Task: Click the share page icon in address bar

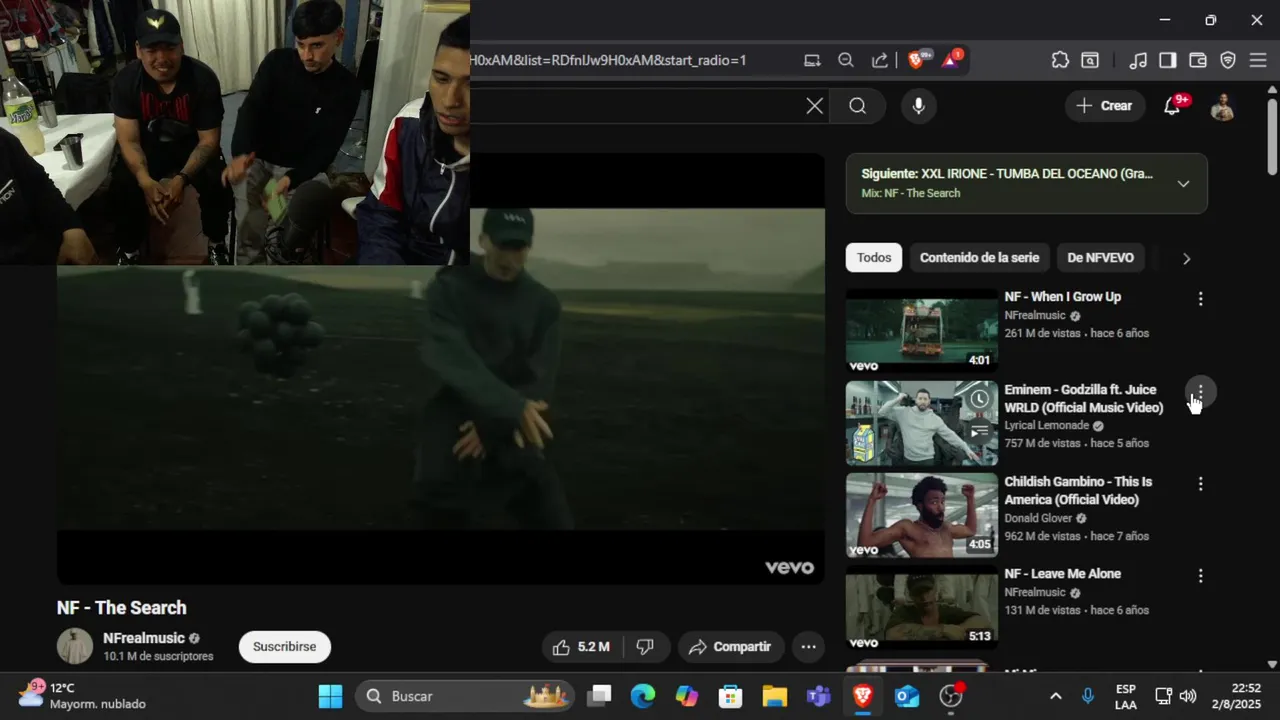Action: tap(880, 60)
